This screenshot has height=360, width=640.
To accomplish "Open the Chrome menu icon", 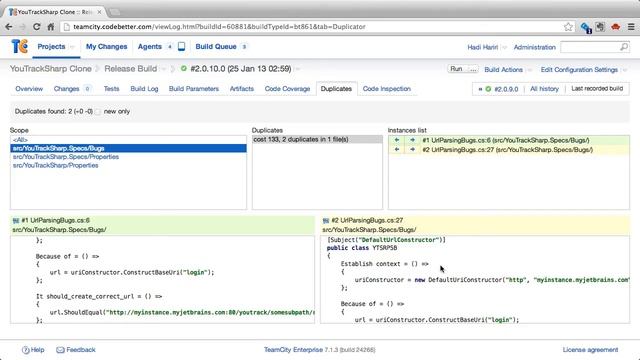I will pos(631,27).
